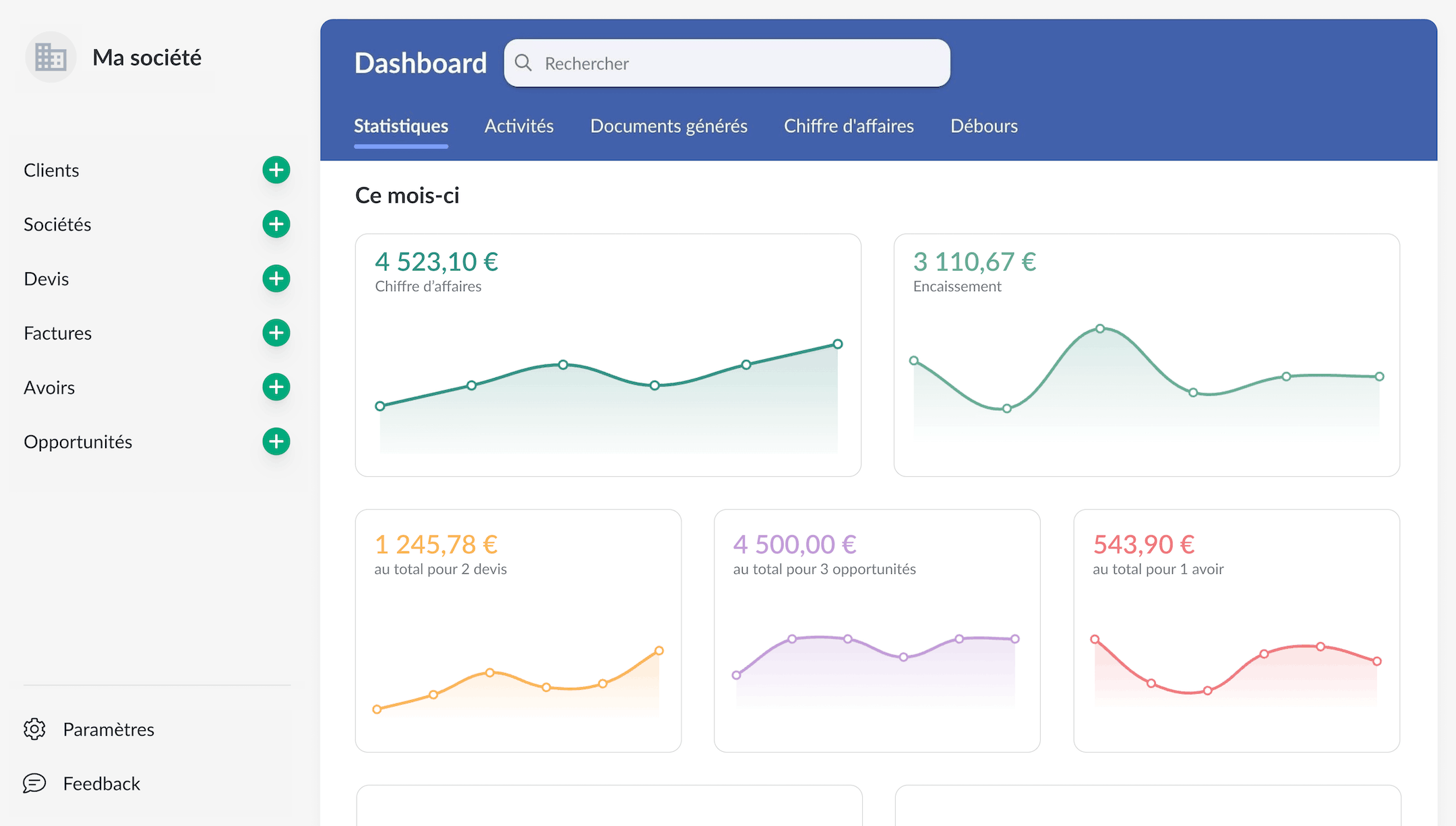Click first point on red avoir chart

coord(1095,639)
